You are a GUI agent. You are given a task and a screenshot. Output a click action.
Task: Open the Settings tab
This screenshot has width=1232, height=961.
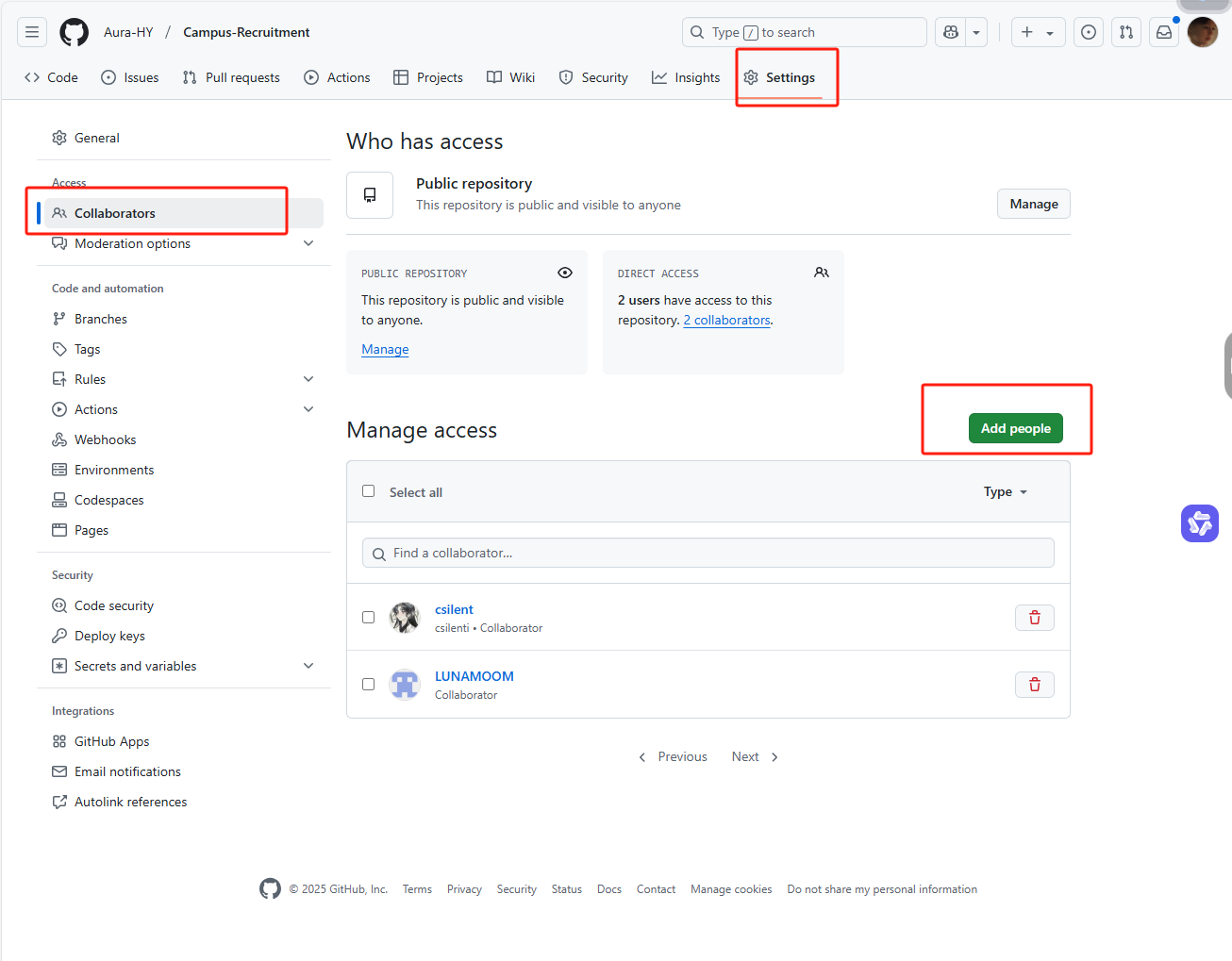tap(779, 77)
